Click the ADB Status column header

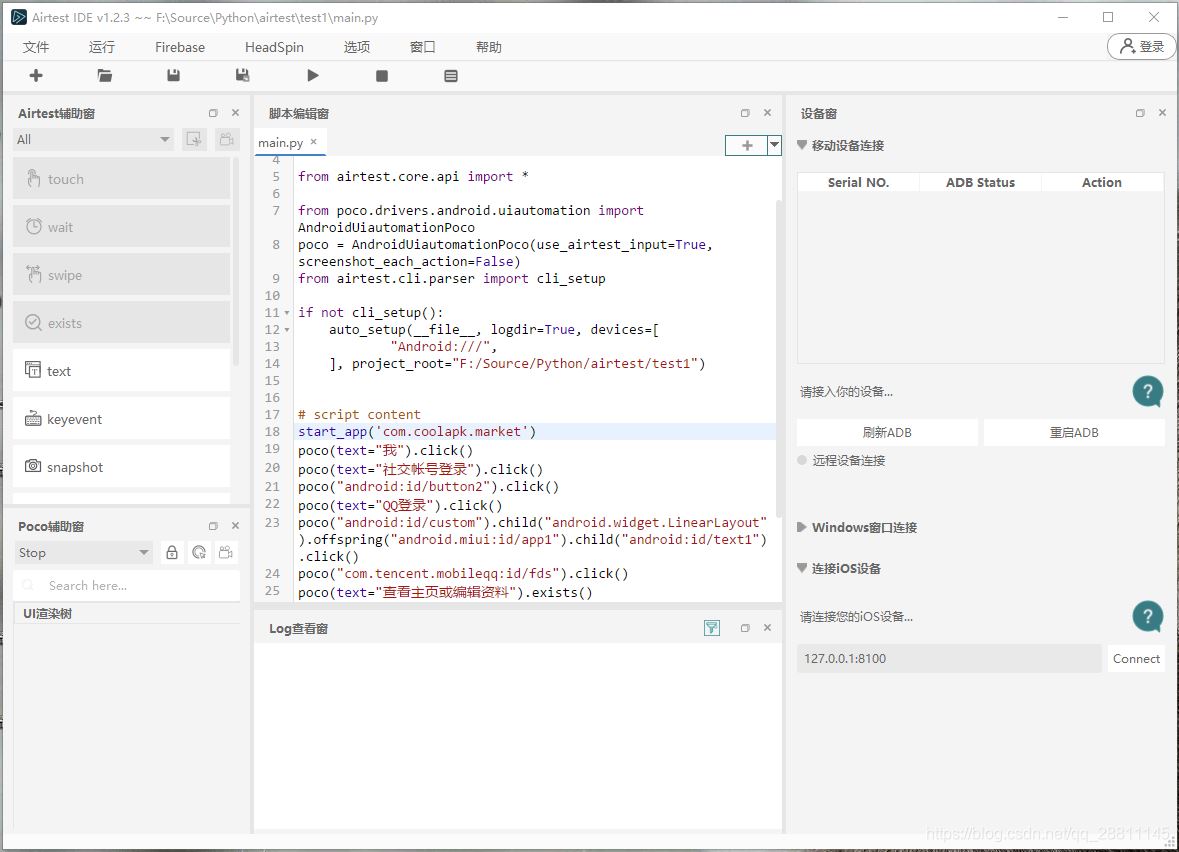(980, 182)
